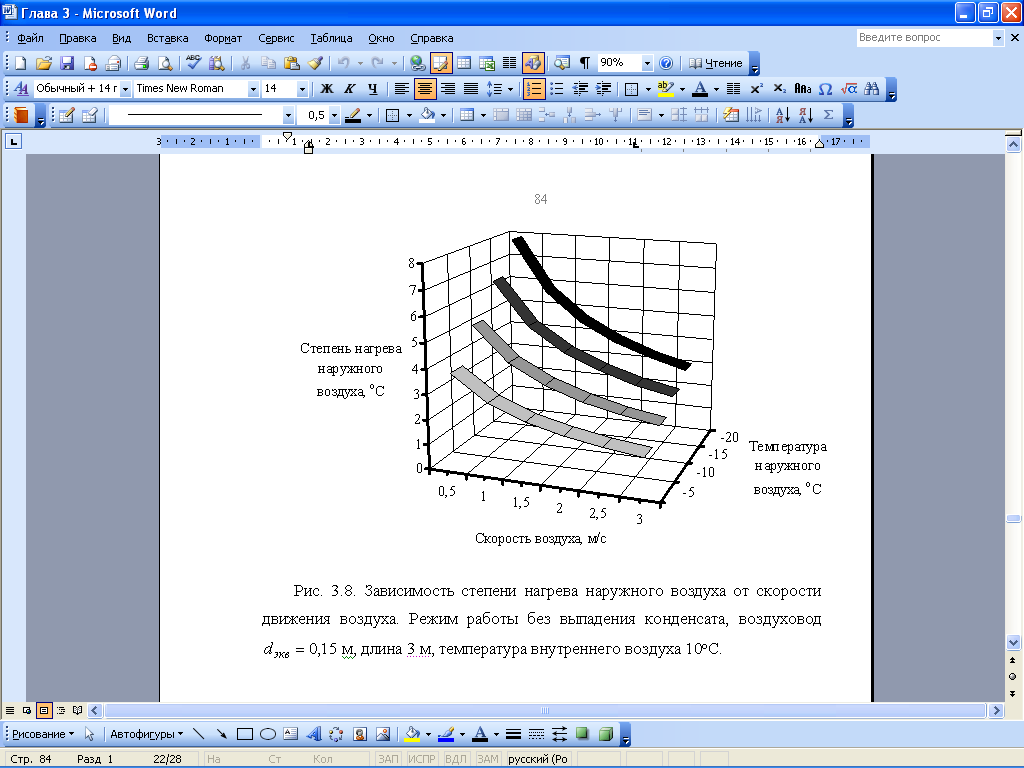Open the Таблица menu
This screenshot has height=768, width=1024.
tap(331, 38)
